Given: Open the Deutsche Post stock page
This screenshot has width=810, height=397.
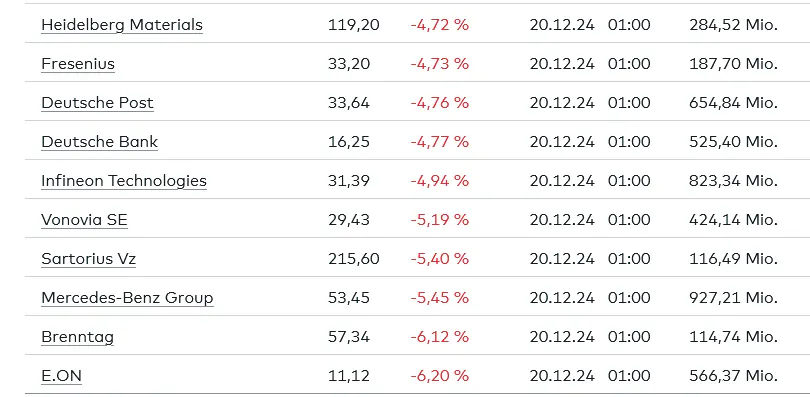Looking at the screenshot, I should coord(98,102).
